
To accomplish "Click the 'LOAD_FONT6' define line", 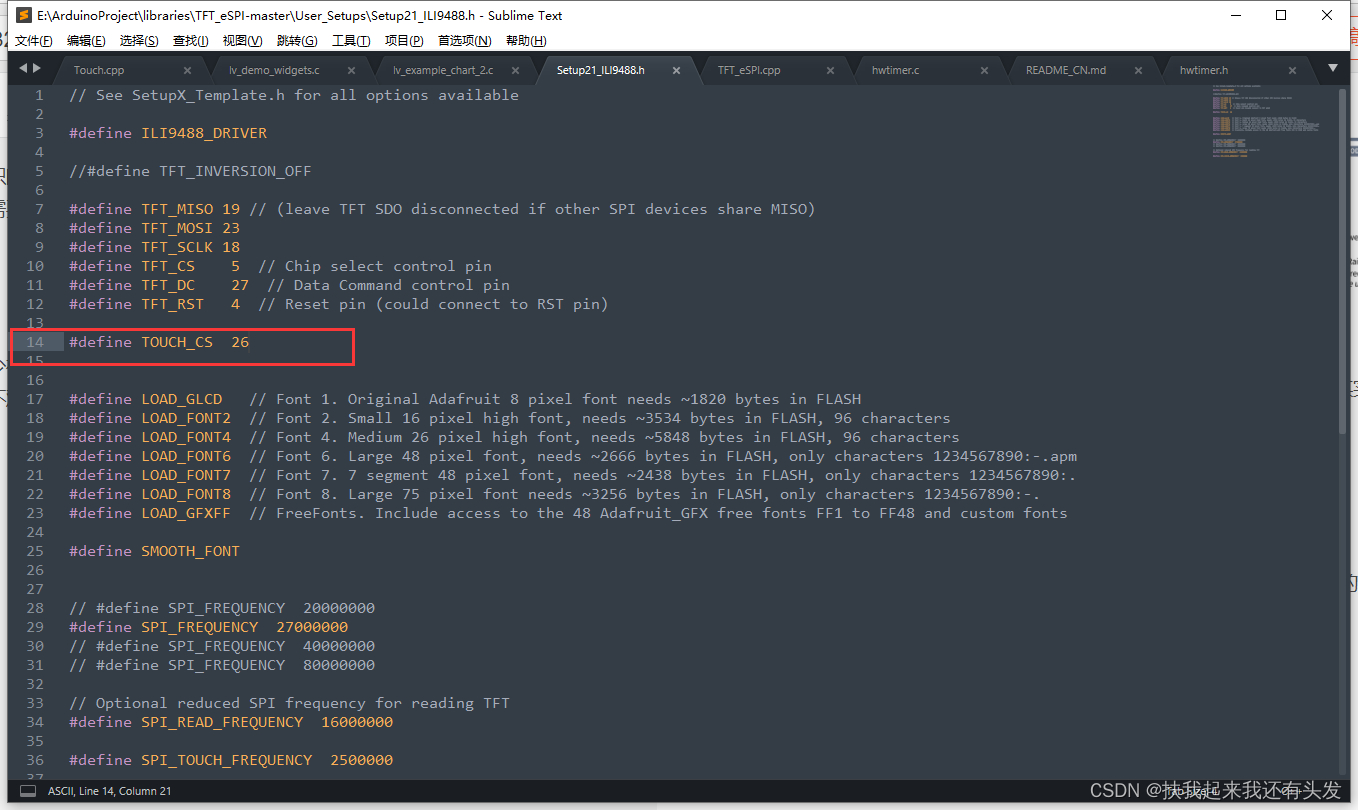I will [573, 456].
